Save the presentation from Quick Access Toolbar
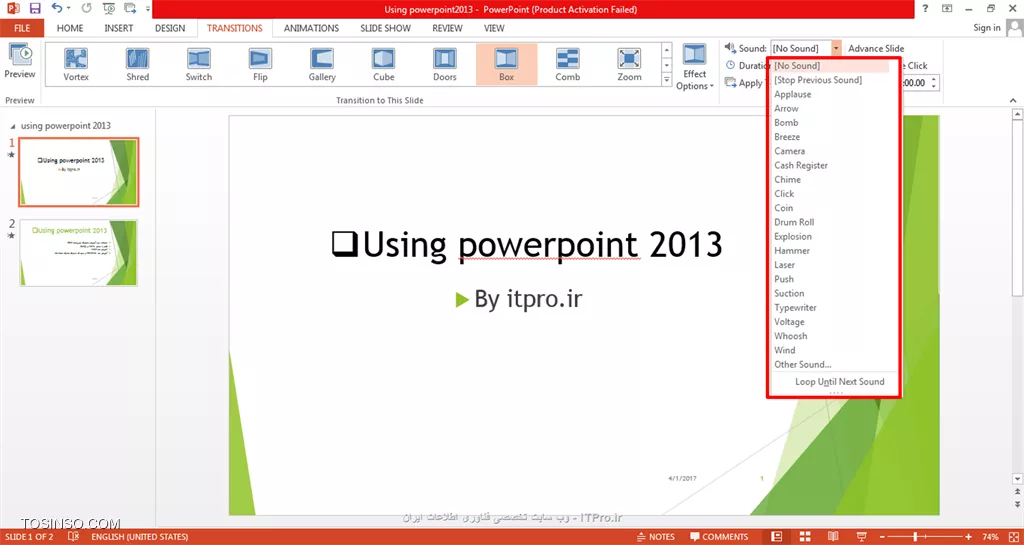This screenshot has height=545, width=1024. (35, 9)
